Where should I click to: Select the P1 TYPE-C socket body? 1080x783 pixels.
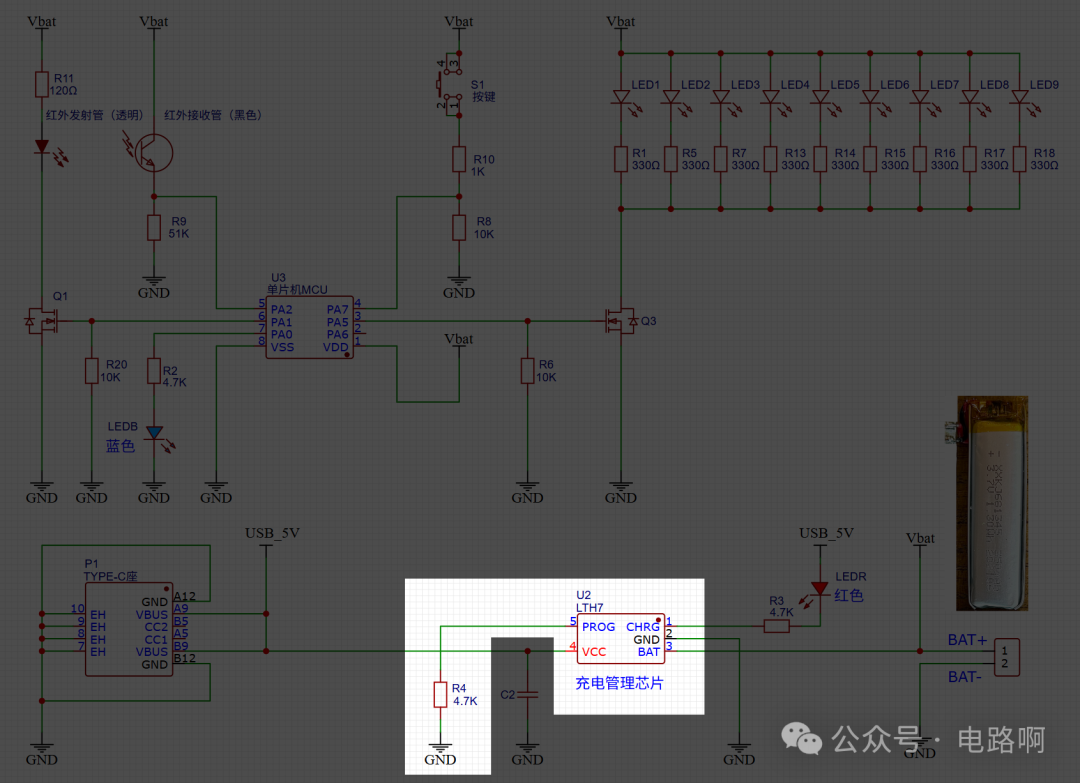(x=129, y=629)
